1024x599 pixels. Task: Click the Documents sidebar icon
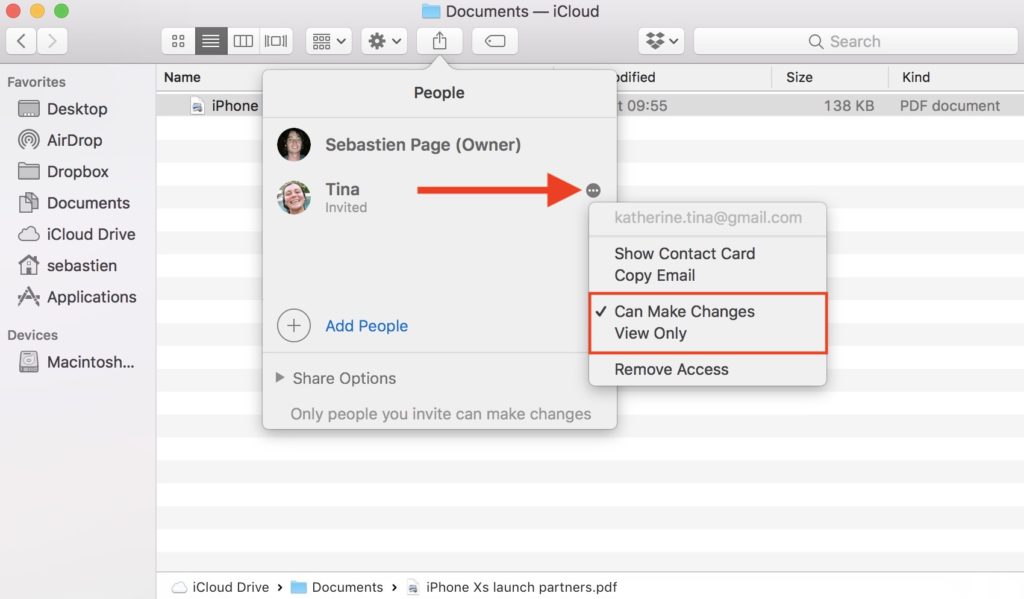(x=28, y=202)
